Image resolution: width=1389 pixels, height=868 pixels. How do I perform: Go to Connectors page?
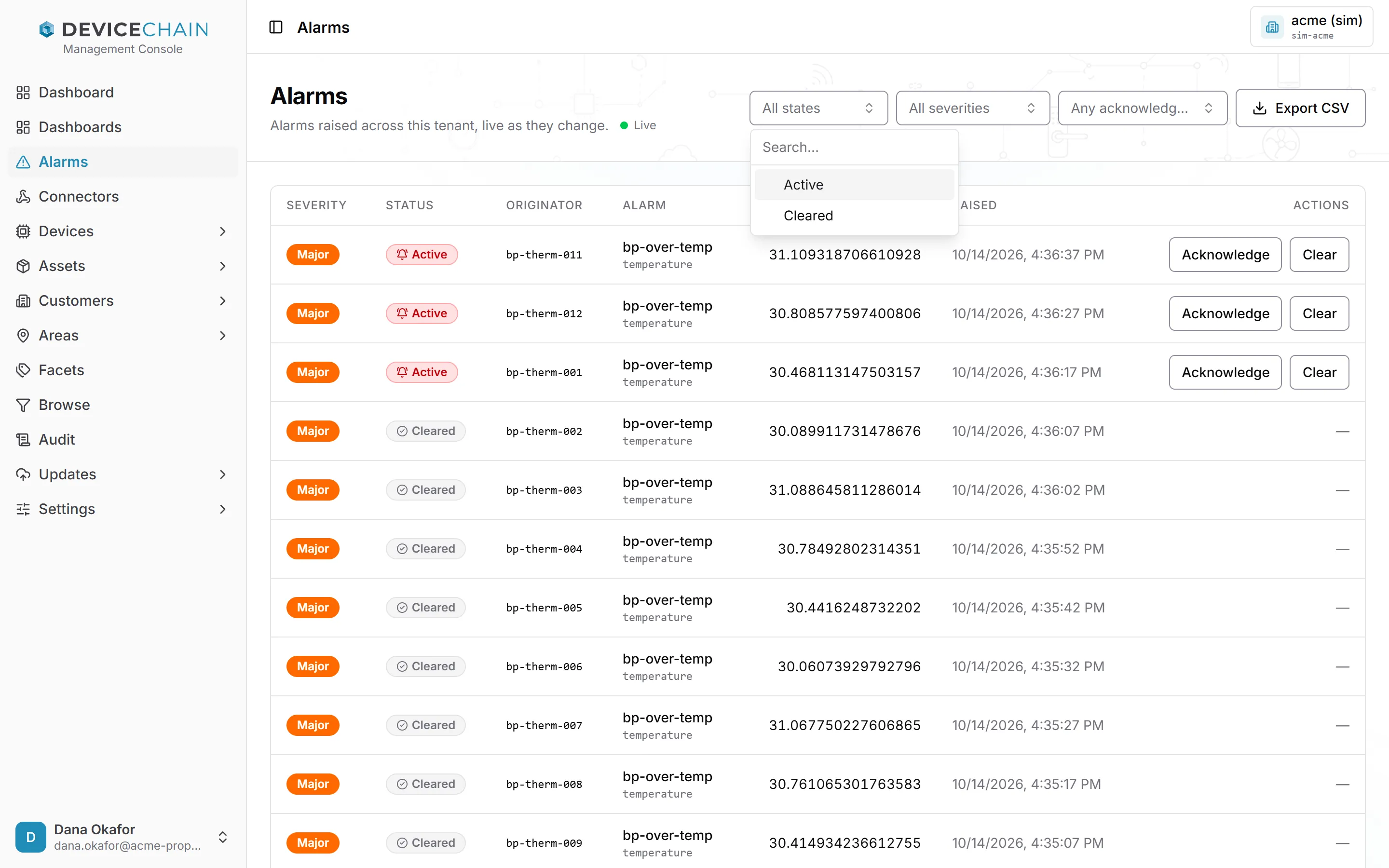[x=123, y=196]
